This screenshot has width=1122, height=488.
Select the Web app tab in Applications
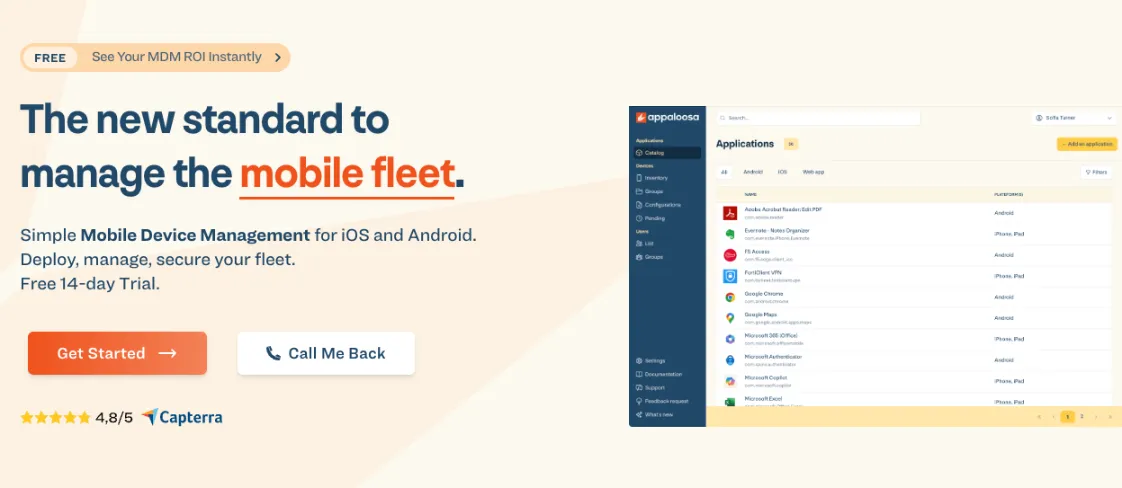point(813,172)
